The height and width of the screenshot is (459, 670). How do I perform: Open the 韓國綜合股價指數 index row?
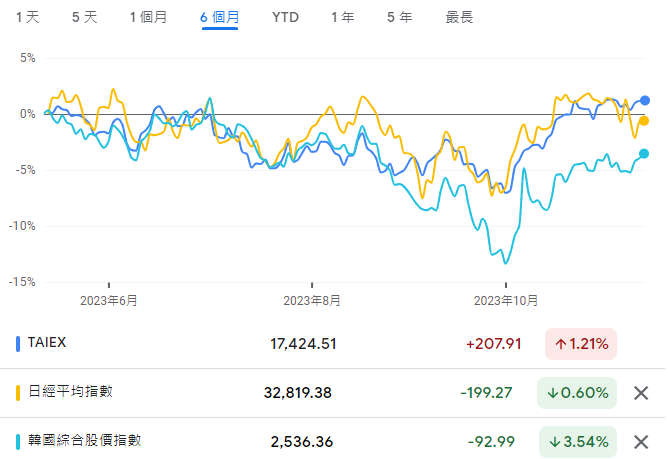(84, 440)
